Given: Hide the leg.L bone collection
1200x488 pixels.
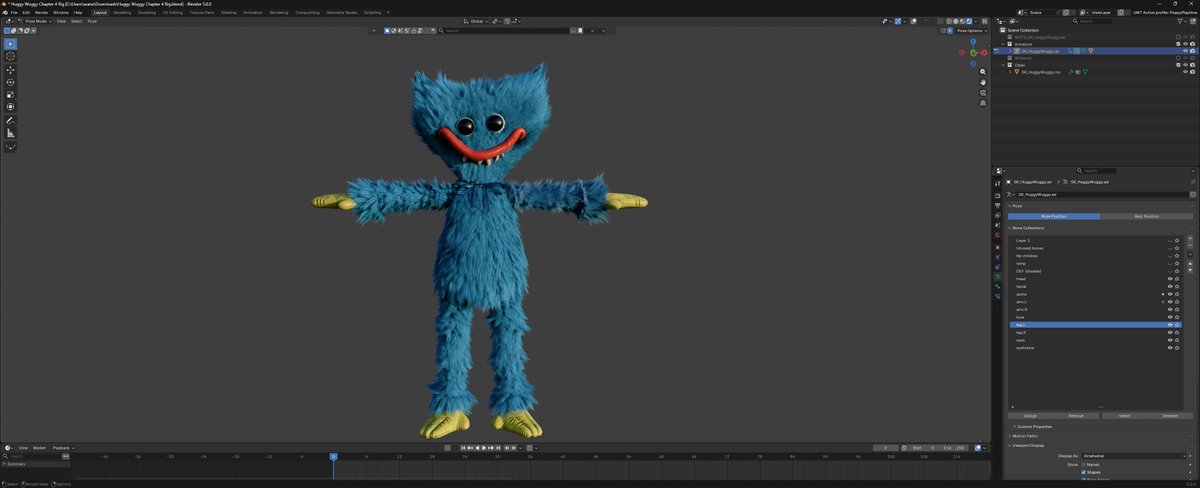Looking at the screenshot, I should (1170, 325).
